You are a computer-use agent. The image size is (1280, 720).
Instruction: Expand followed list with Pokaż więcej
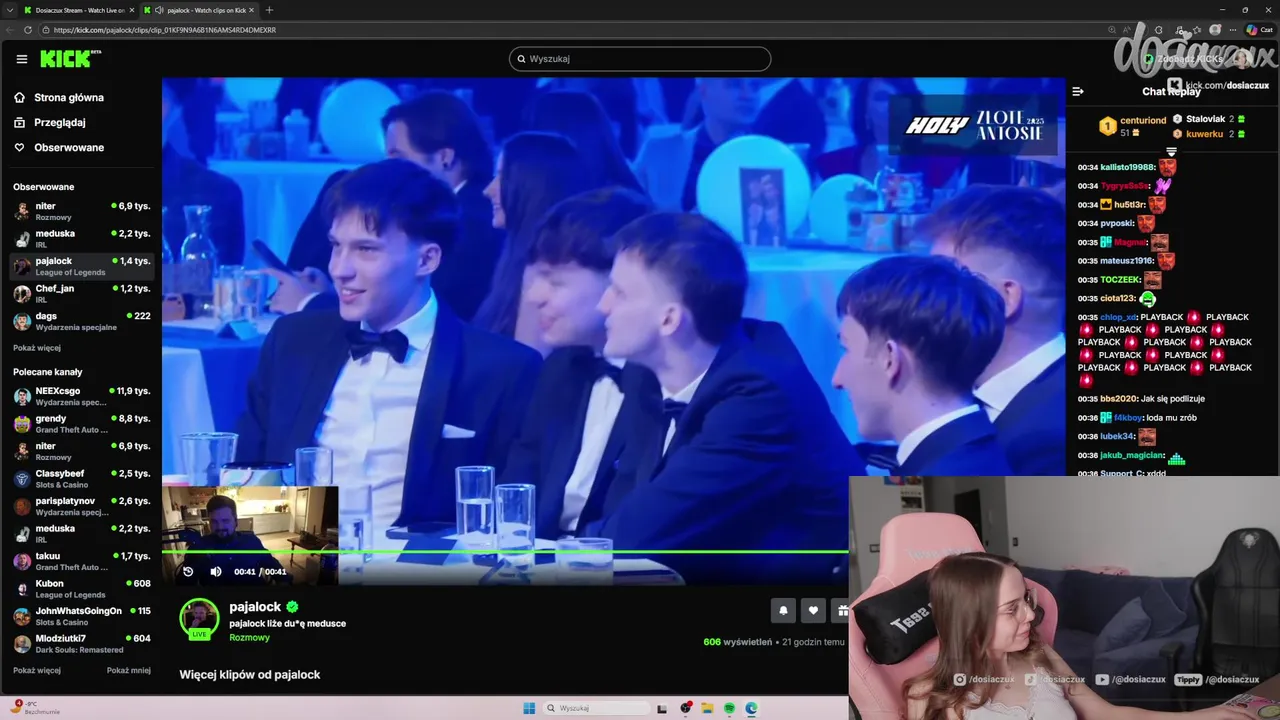[37, 348]
